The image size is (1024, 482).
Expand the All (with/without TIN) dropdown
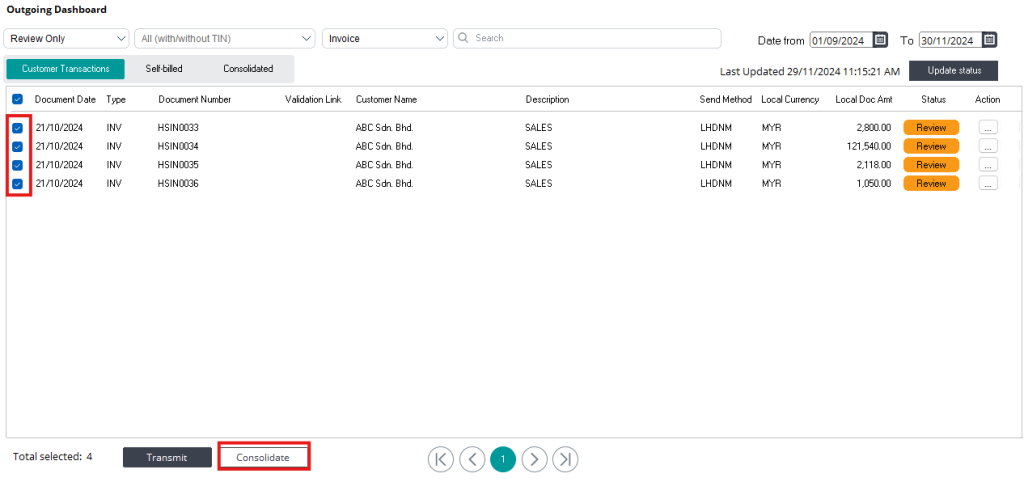225,39
